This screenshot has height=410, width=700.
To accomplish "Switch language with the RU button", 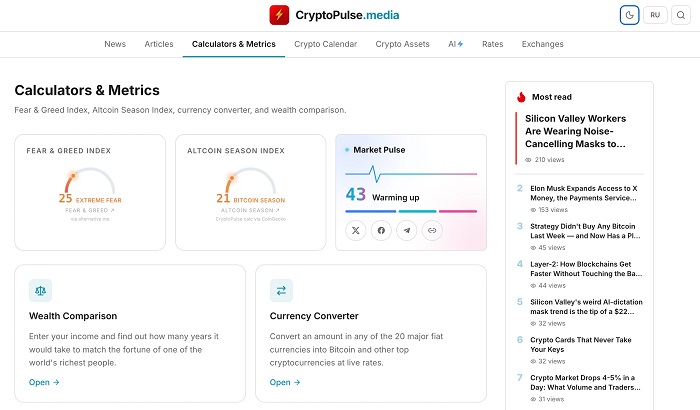I will pos(655,15).
